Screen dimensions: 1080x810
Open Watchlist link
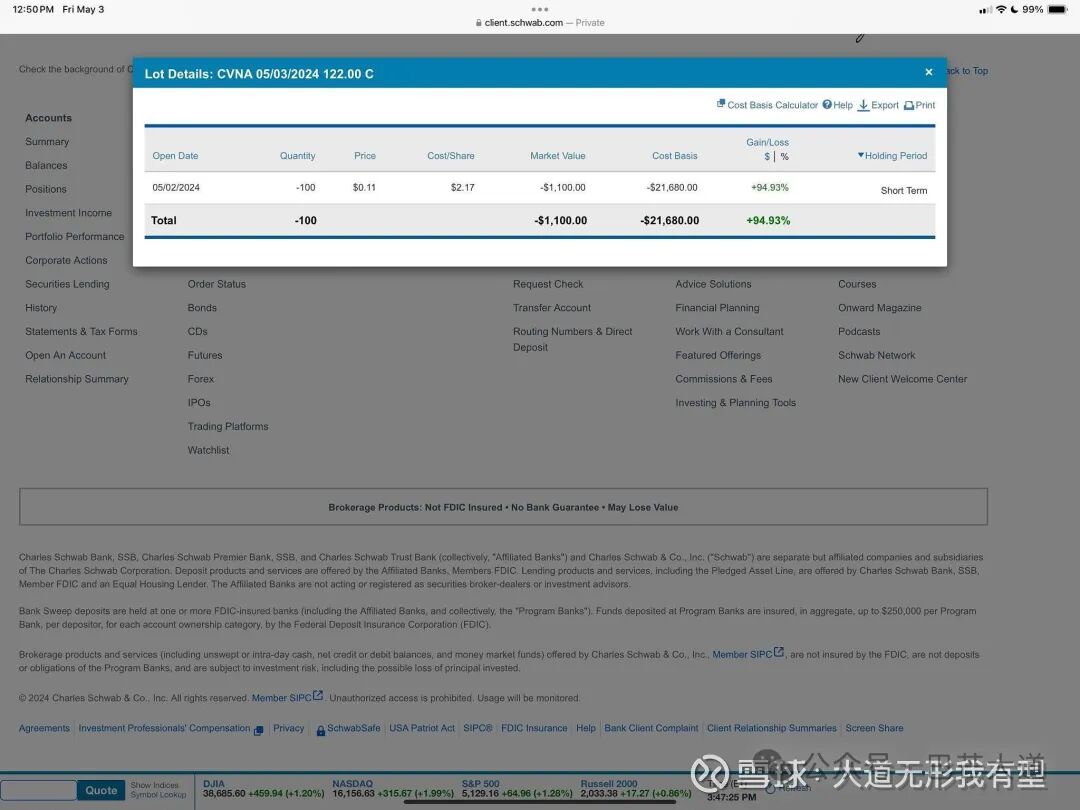click(208, 450)
